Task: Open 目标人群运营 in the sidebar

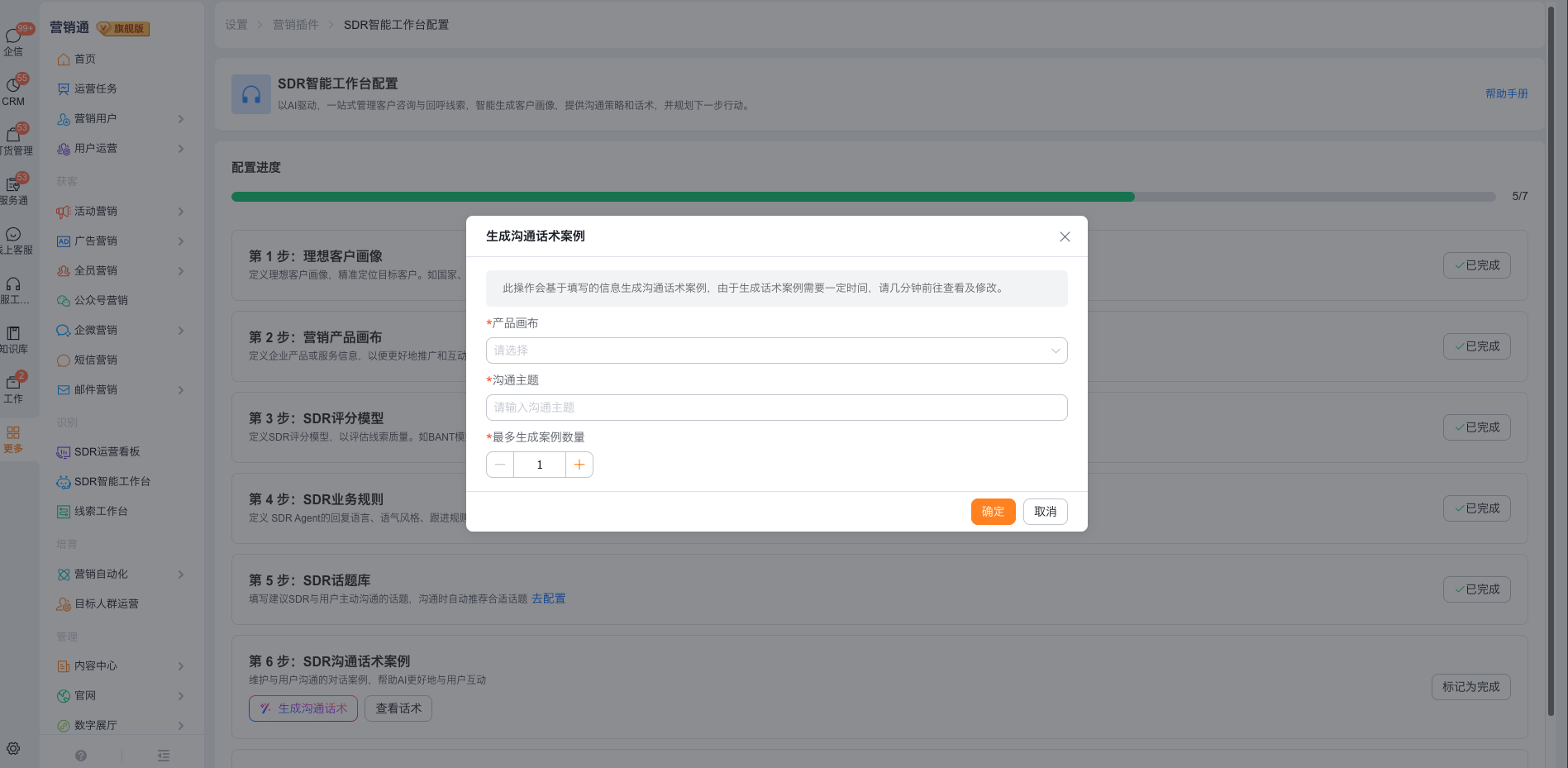Action: pos(107,604)
